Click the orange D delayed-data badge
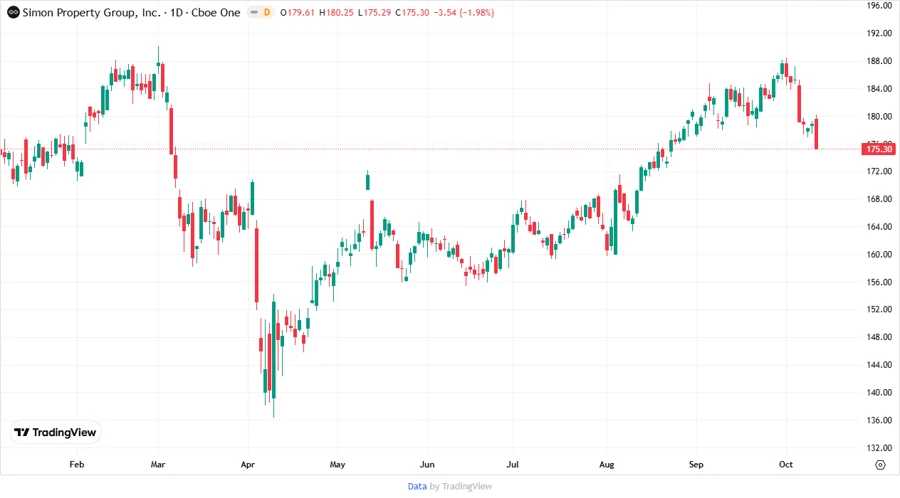Image resolution: width=900 pixels, height=498 pixels. (x=269, y=12)
